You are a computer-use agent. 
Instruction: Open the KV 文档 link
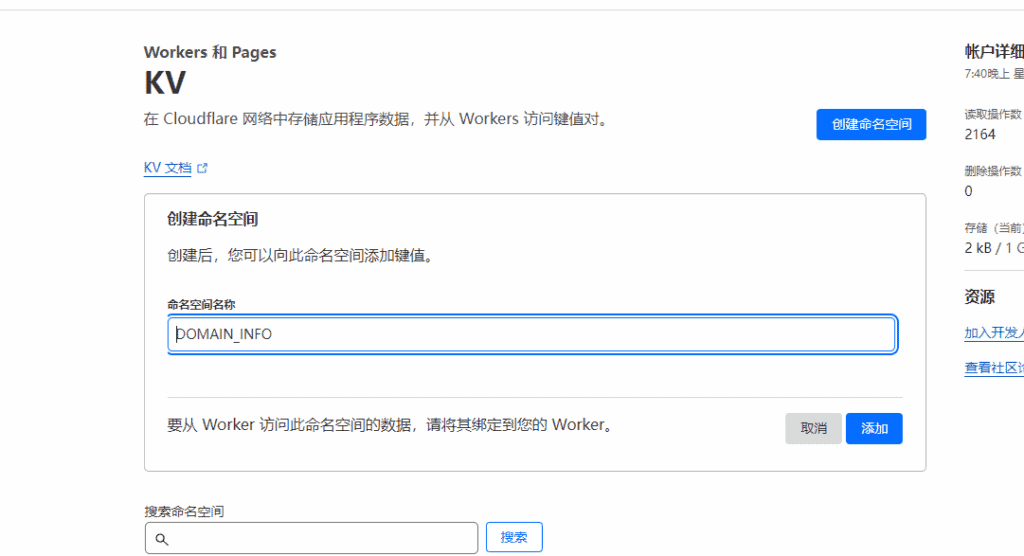pos(167,168)
